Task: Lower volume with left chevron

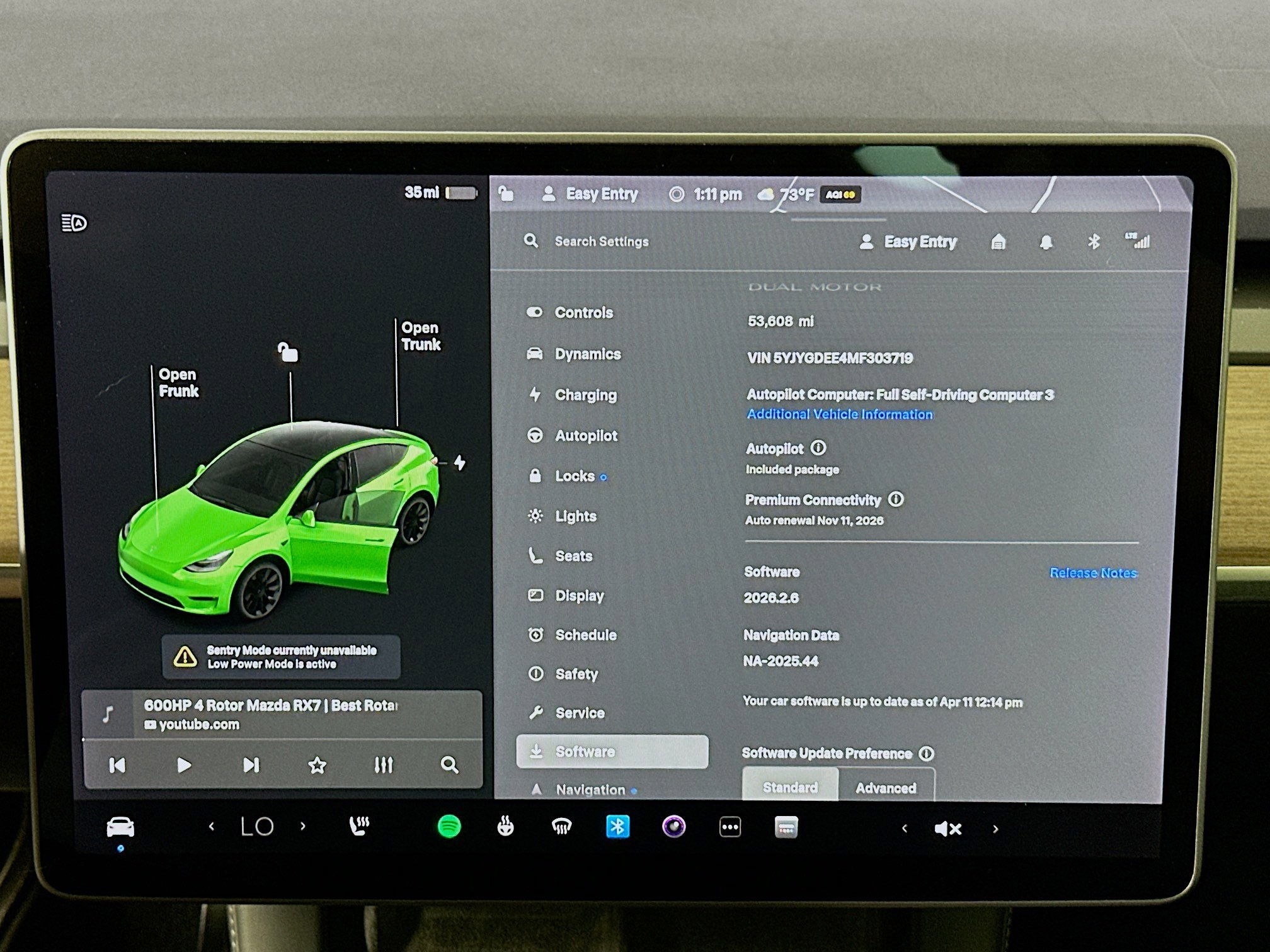Action: (x=905, y=829)
